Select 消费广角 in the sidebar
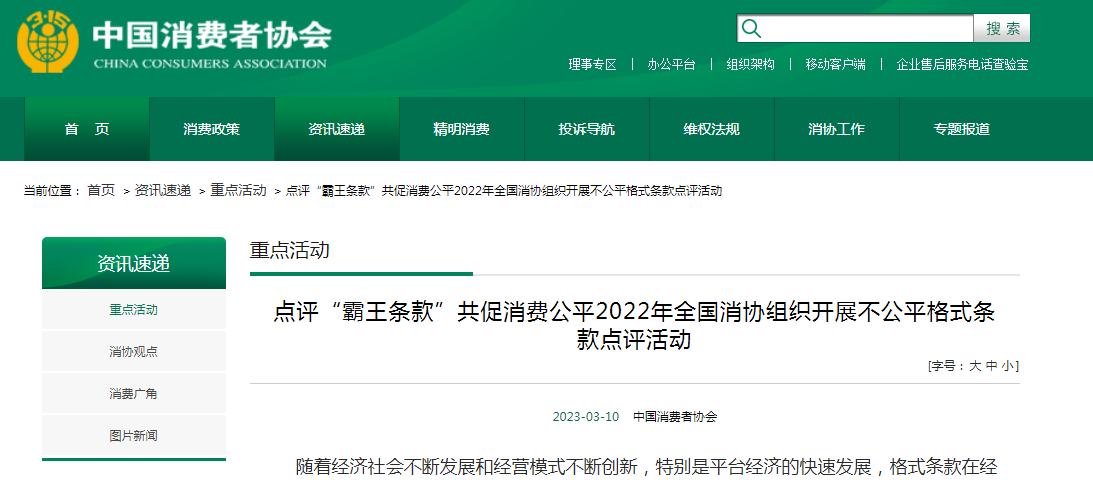Screen dimensions: 1093x480 (134, 394)
